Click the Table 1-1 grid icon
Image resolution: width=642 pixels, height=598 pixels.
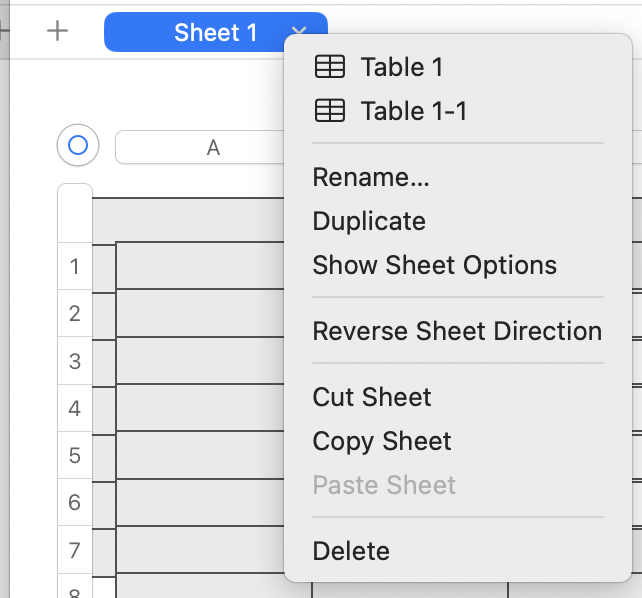(330, 111)
